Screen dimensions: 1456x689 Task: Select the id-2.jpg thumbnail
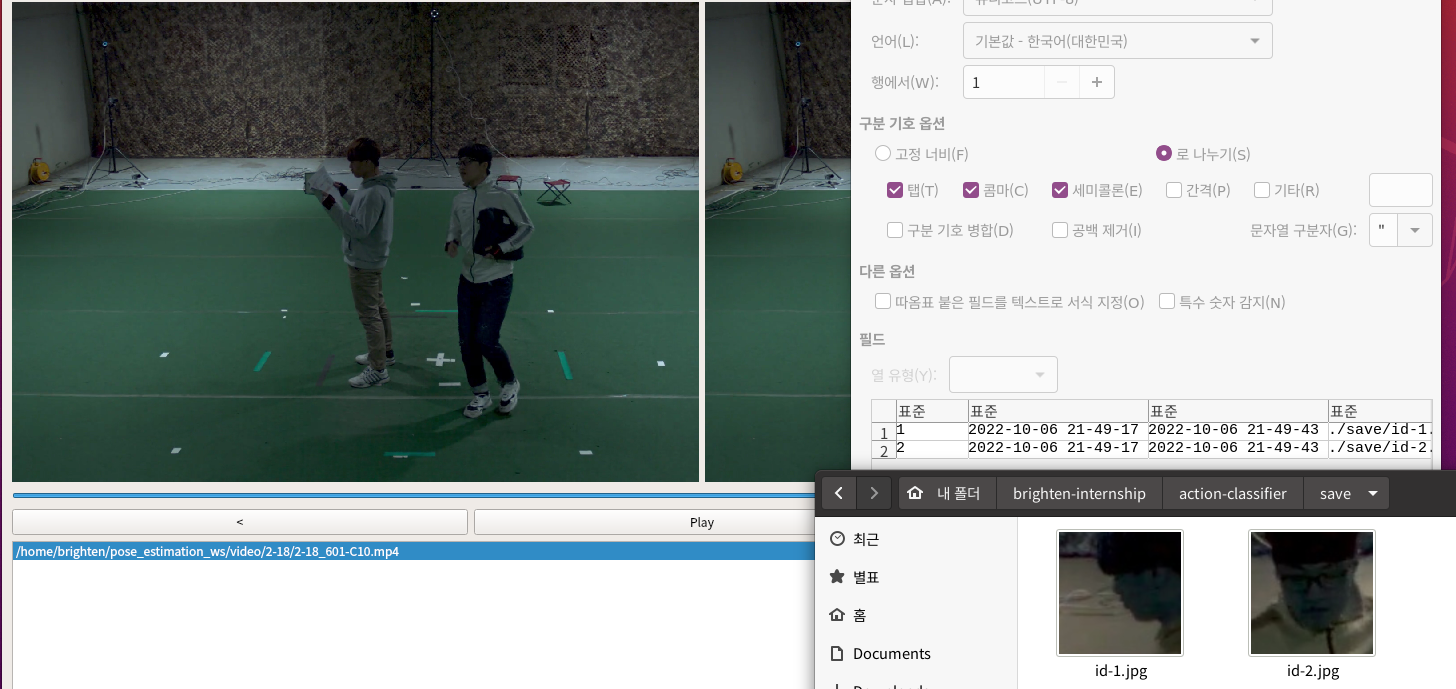coord(1312,593)
